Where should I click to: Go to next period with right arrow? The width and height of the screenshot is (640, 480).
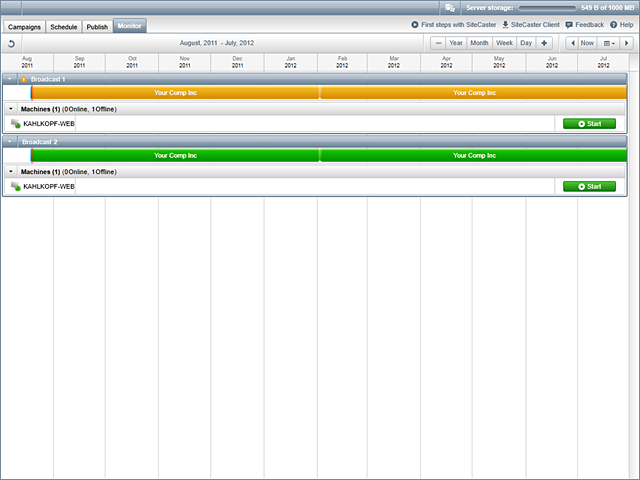click(x=629, y=43)
